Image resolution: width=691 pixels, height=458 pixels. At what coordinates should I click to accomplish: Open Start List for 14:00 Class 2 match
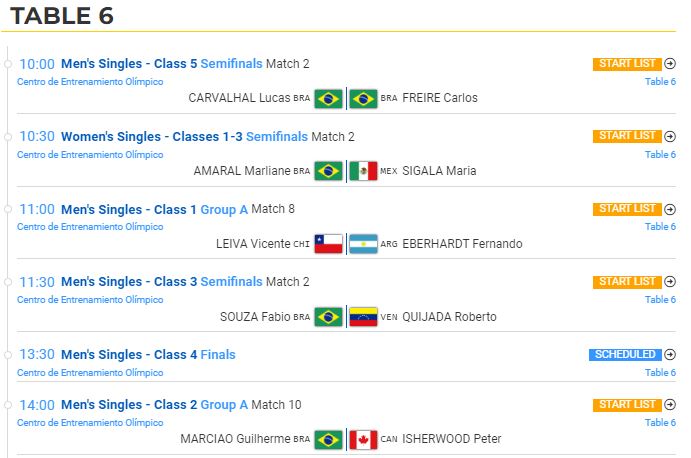(627, 405)
